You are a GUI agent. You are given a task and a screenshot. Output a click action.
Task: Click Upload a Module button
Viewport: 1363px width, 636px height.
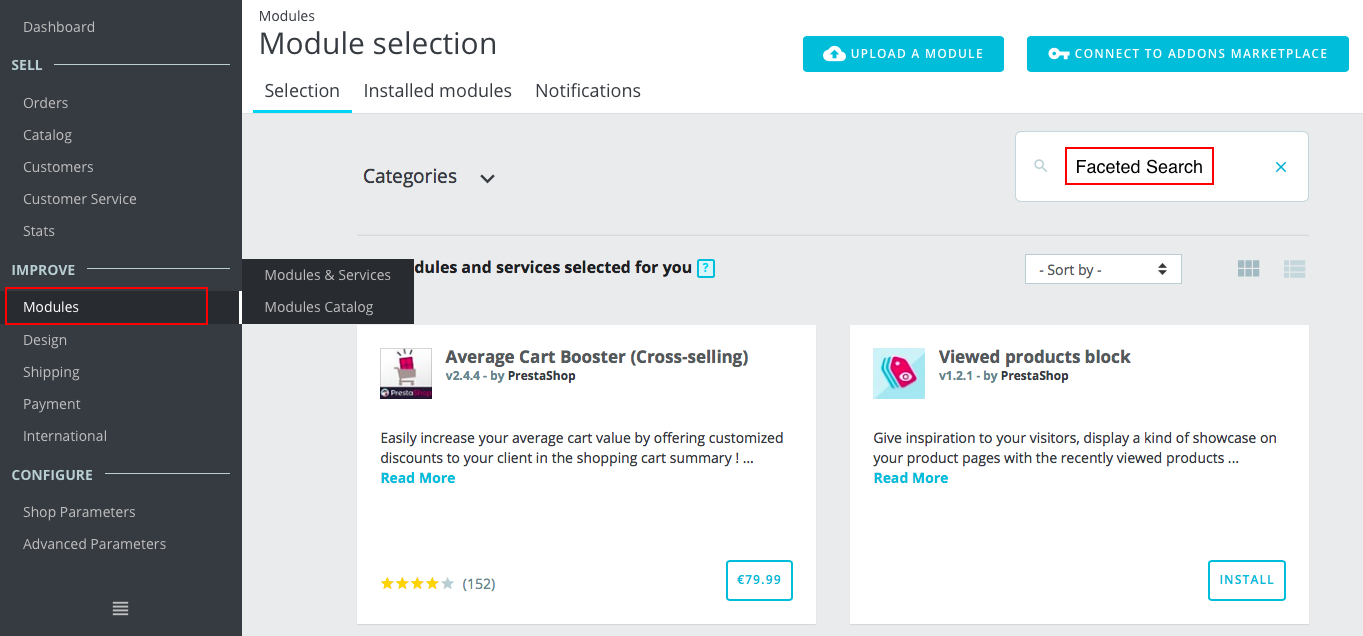click(x=903, y=54)
